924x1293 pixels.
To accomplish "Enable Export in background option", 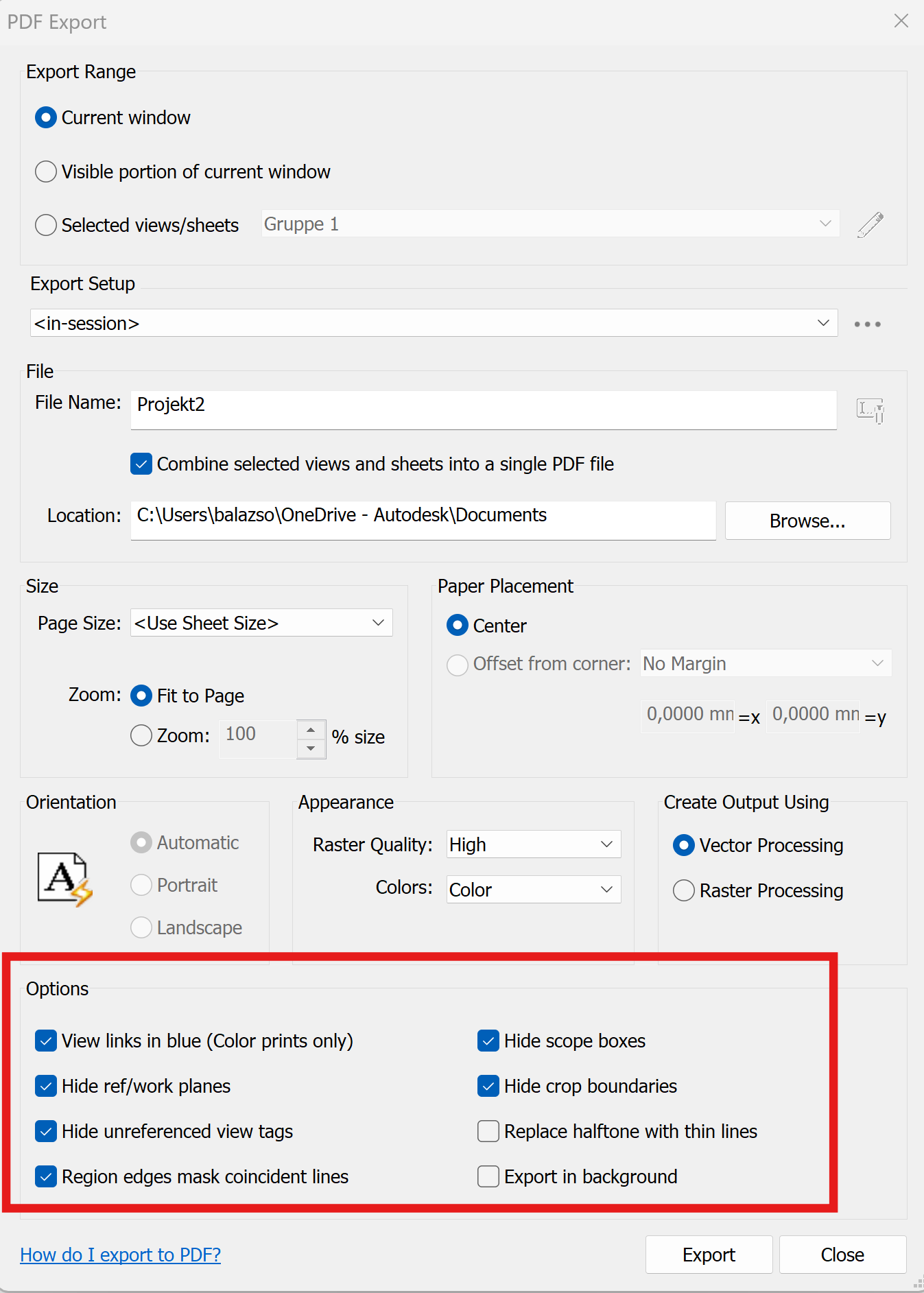I will click(488, 1176).
